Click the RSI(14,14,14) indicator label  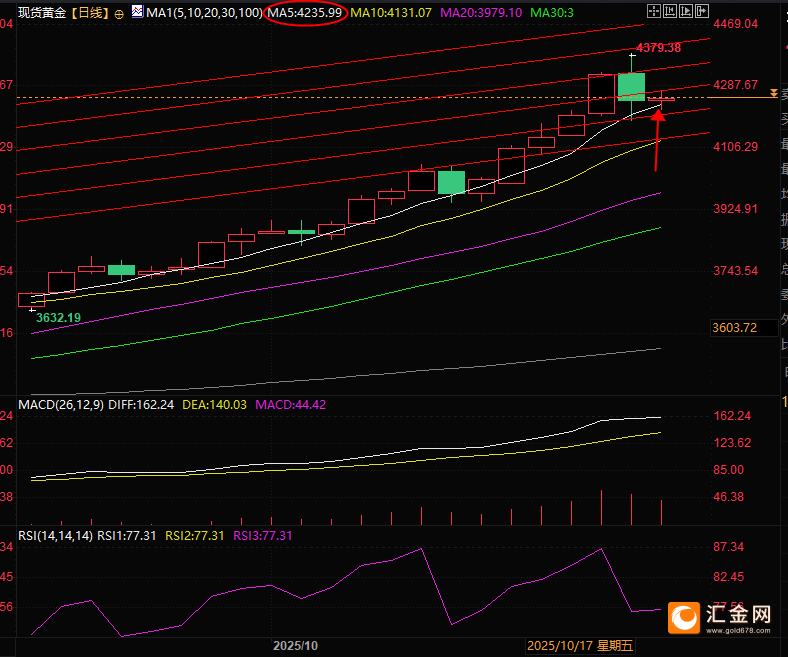tap(55, 536)
